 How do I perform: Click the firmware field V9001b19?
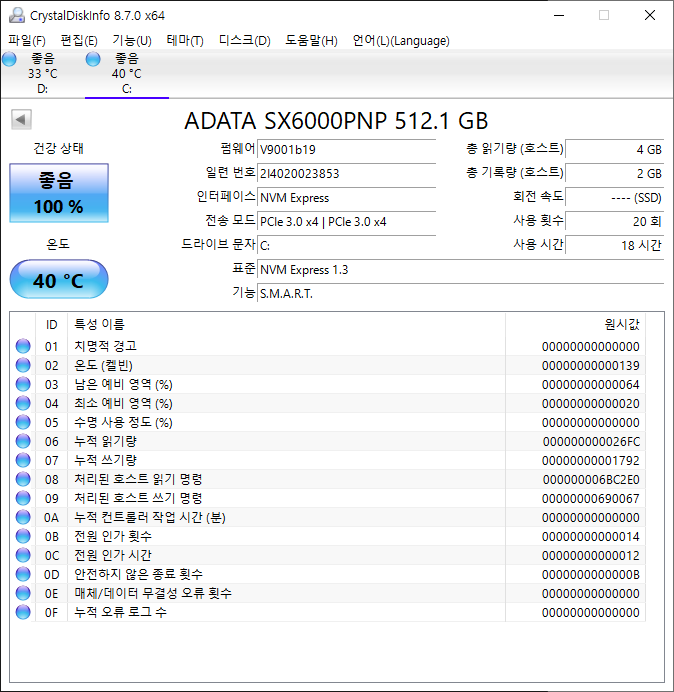click(346, 149)
